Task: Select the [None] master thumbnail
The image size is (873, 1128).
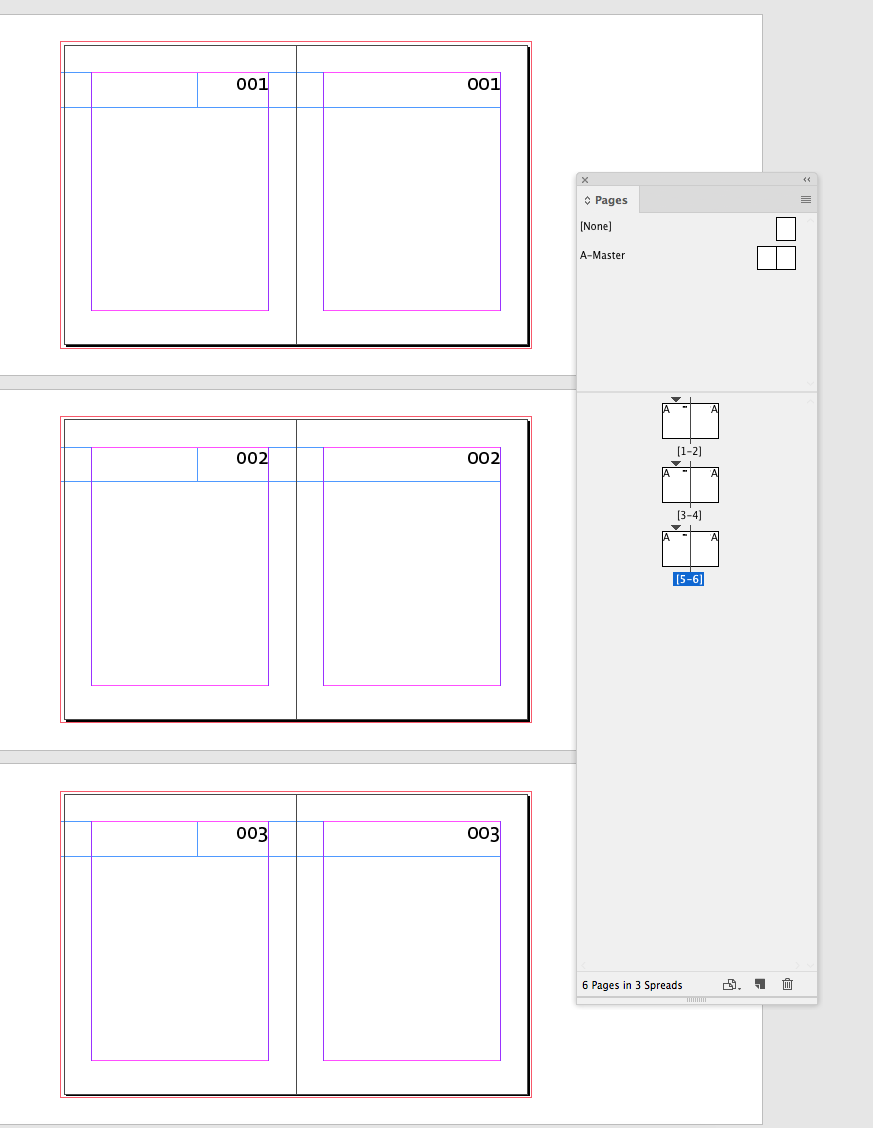Action: tap(785, 228)
